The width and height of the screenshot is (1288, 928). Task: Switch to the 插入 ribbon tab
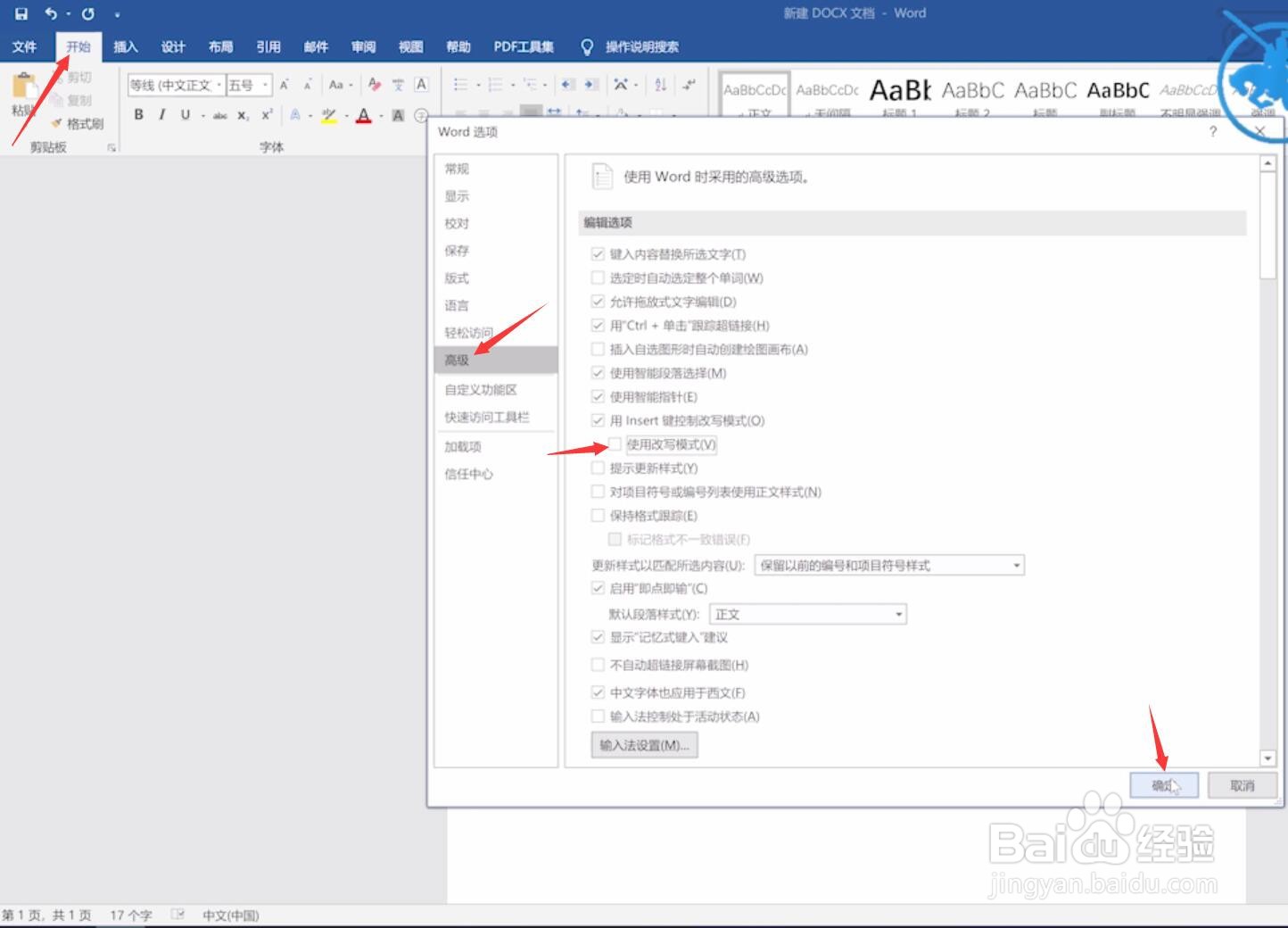(125, 46)
